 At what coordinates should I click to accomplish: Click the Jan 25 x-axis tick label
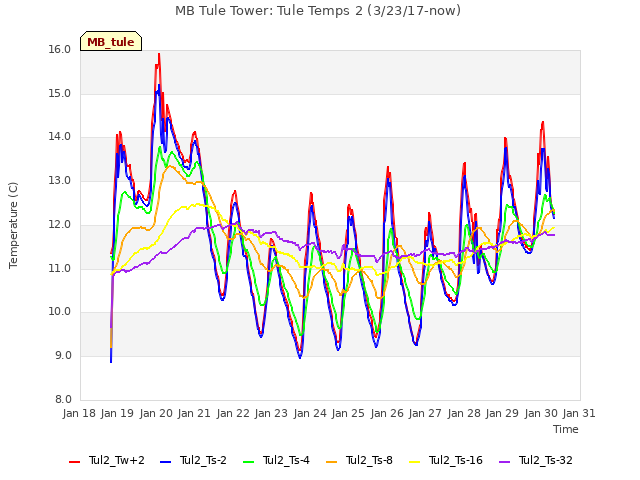348,413
